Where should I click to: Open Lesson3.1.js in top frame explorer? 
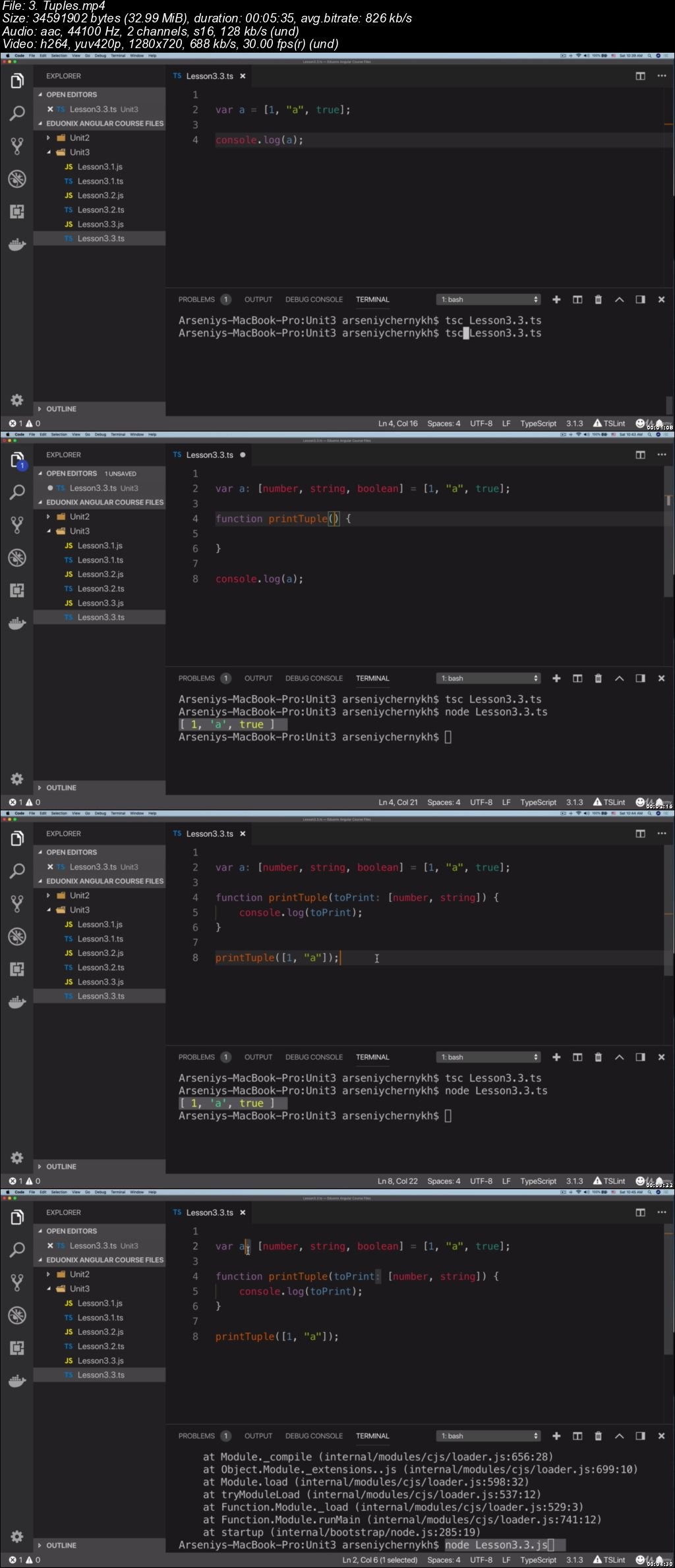pyautogui.click(x=99, y=167)
